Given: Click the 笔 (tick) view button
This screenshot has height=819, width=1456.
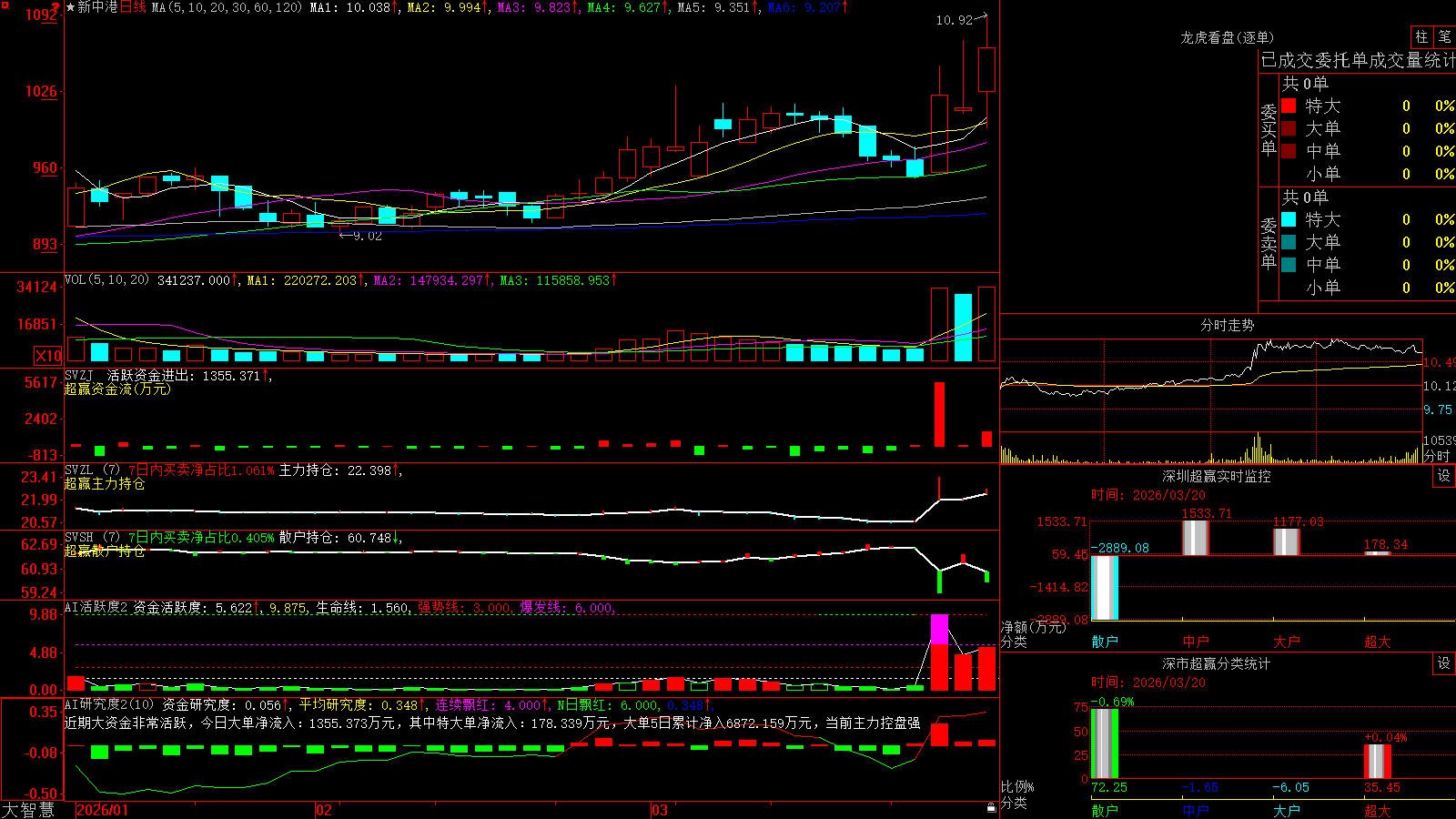Looking at the screenshot, I should click(1444, 37).
